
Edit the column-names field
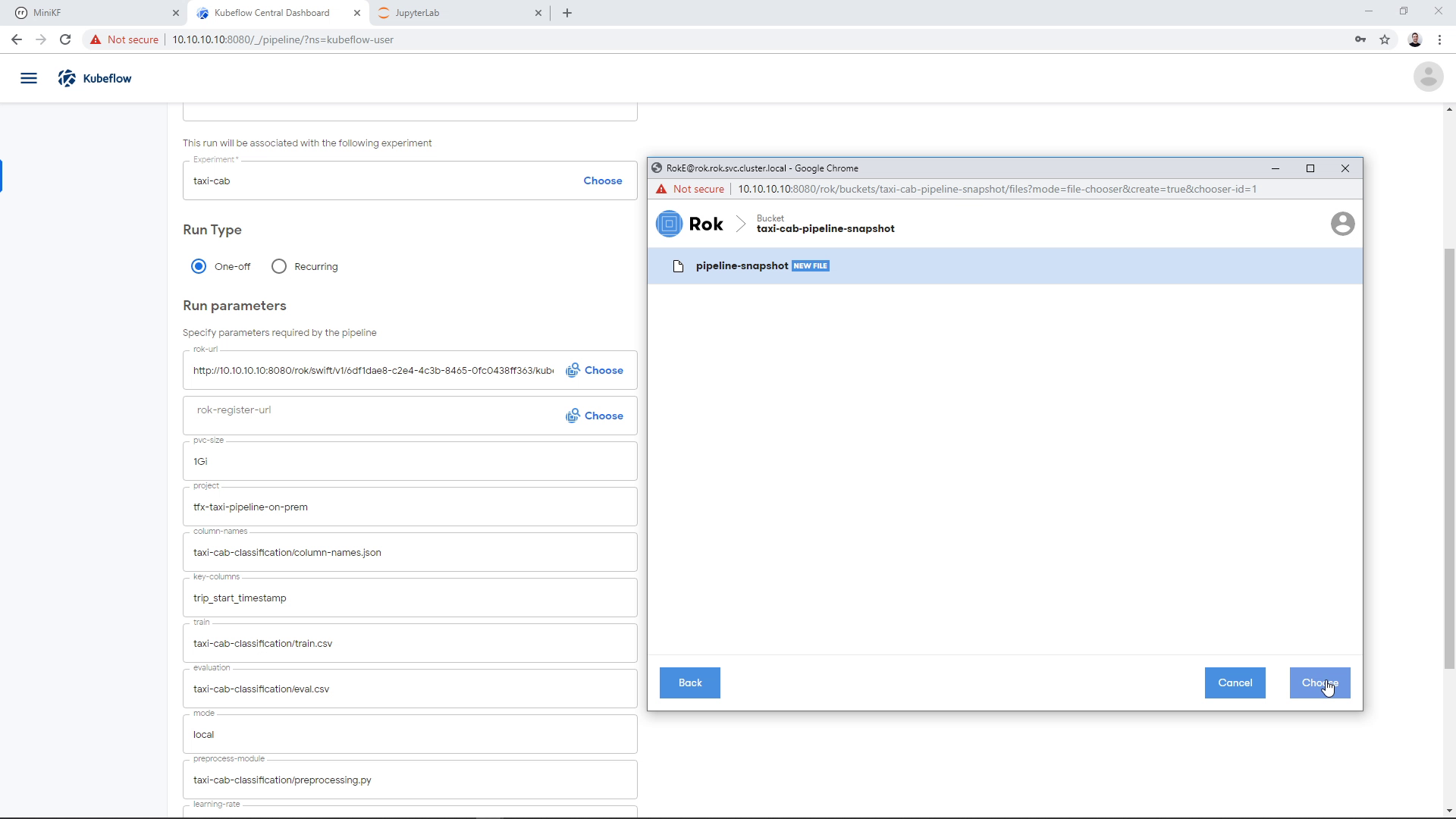tap(409, 552)
